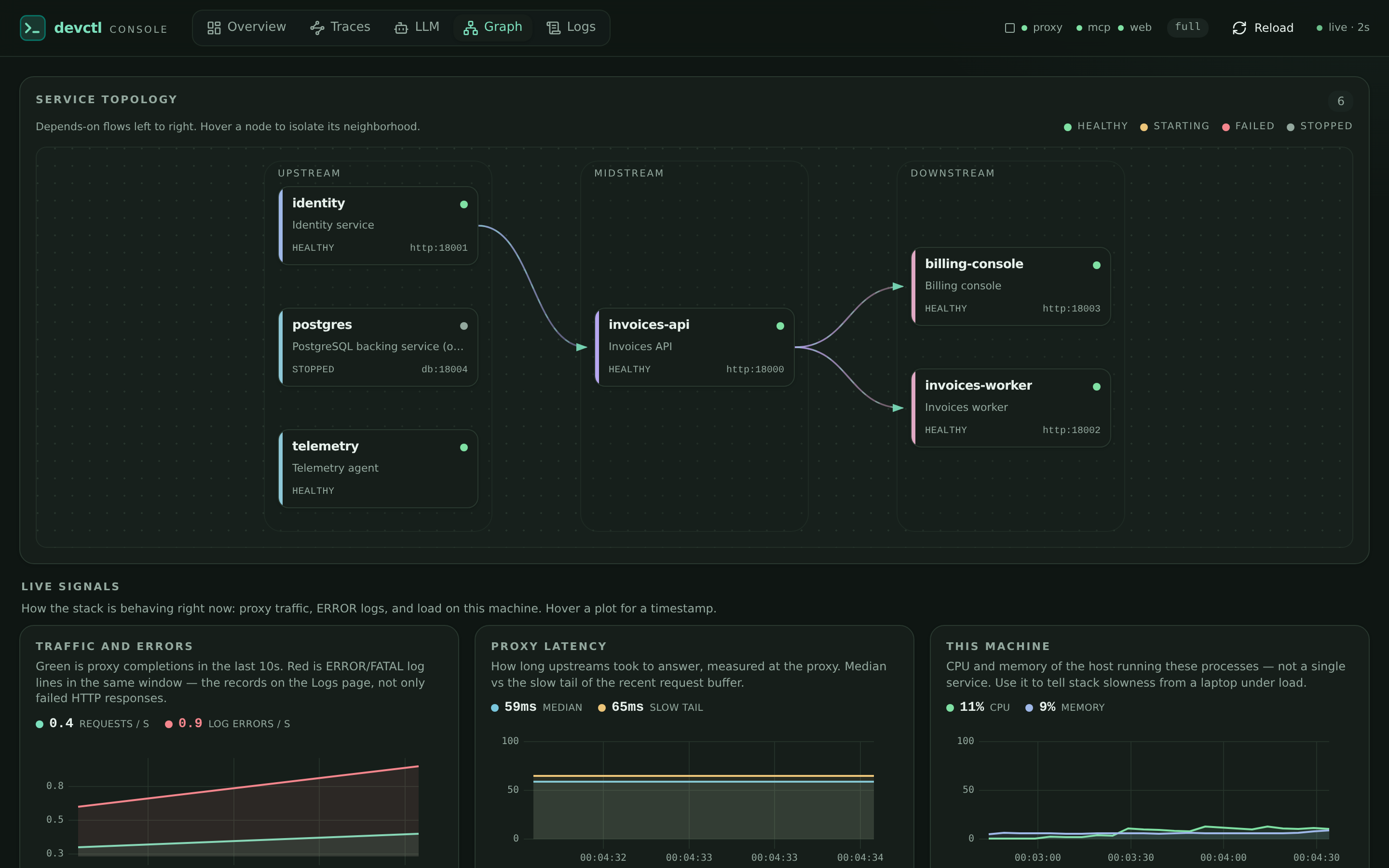Click the LLM robot icon

click(401, 27)
